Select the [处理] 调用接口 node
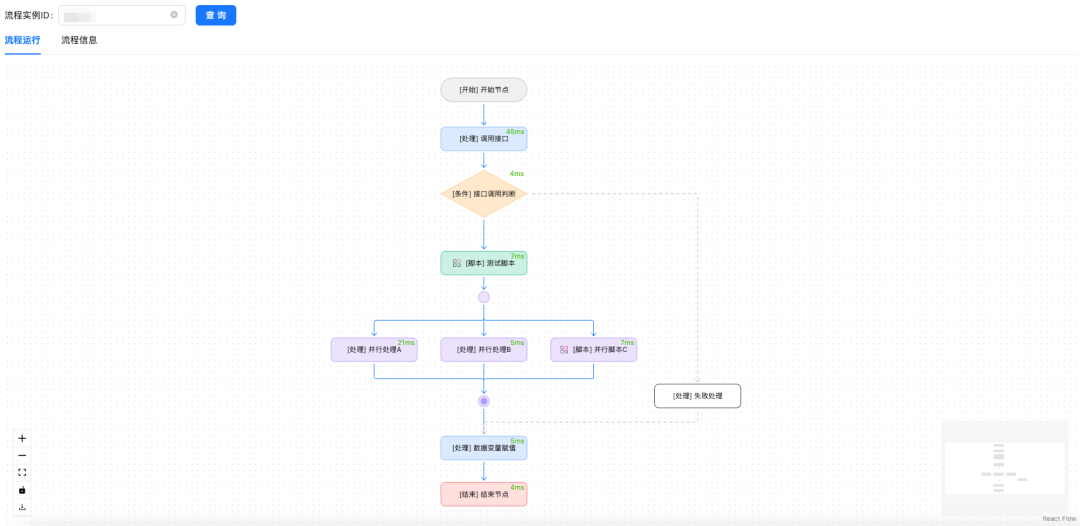The height and width of the screenshot is (526, 1080). (484, 139)
